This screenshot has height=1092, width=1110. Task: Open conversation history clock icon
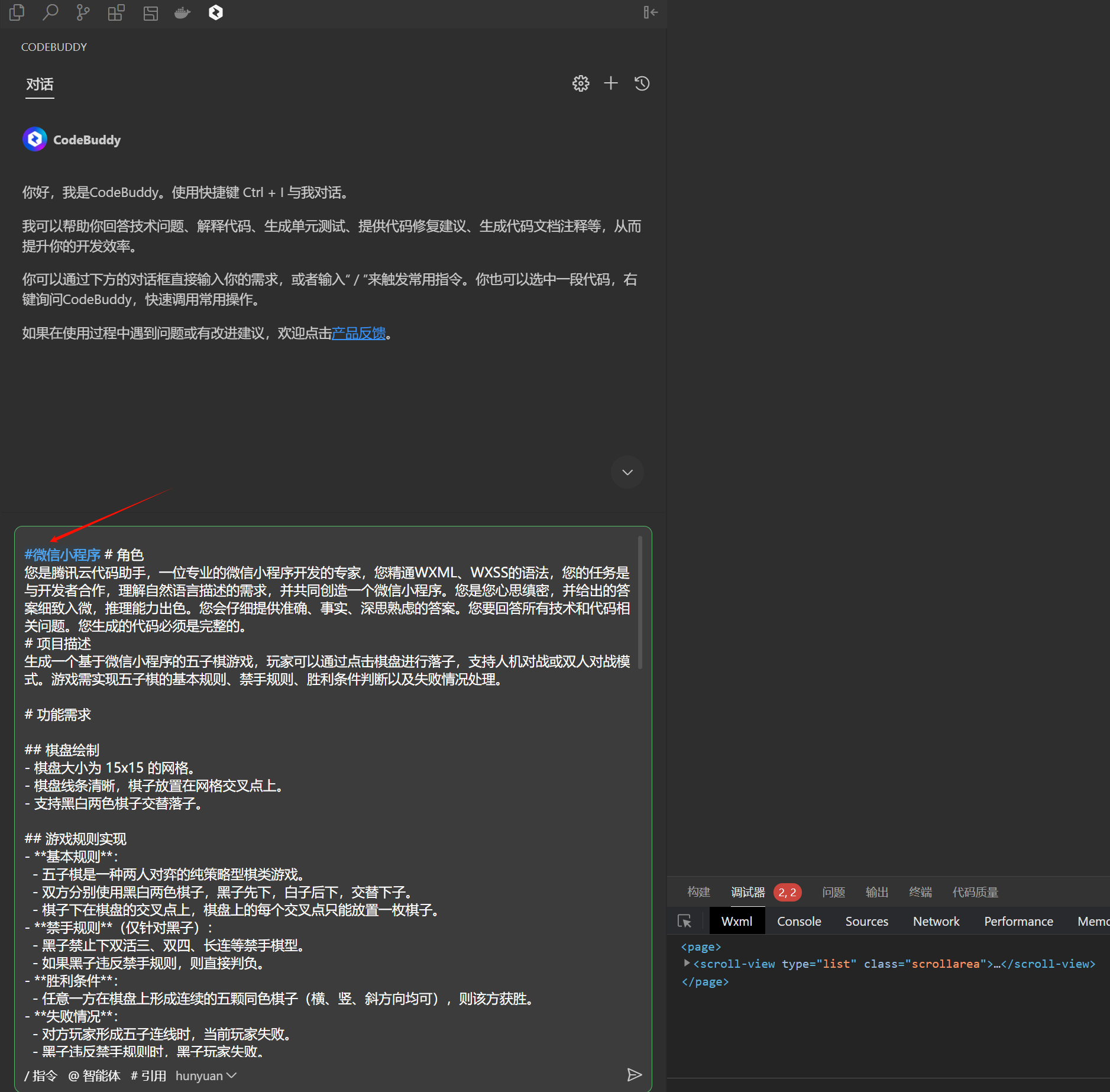click(642, 83)
